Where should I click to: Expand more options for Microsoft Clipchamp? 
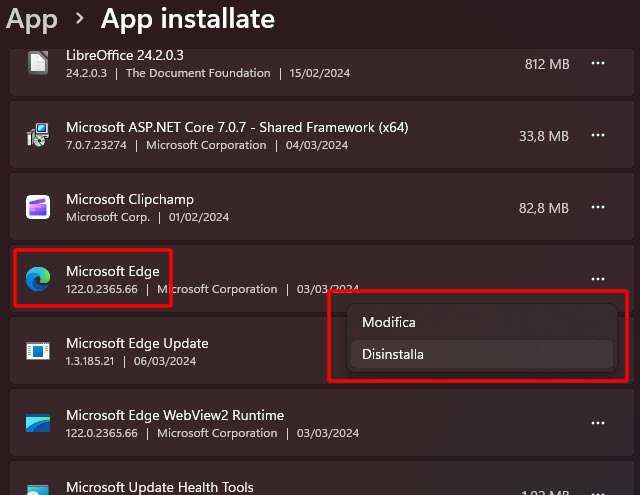[598, 207]
